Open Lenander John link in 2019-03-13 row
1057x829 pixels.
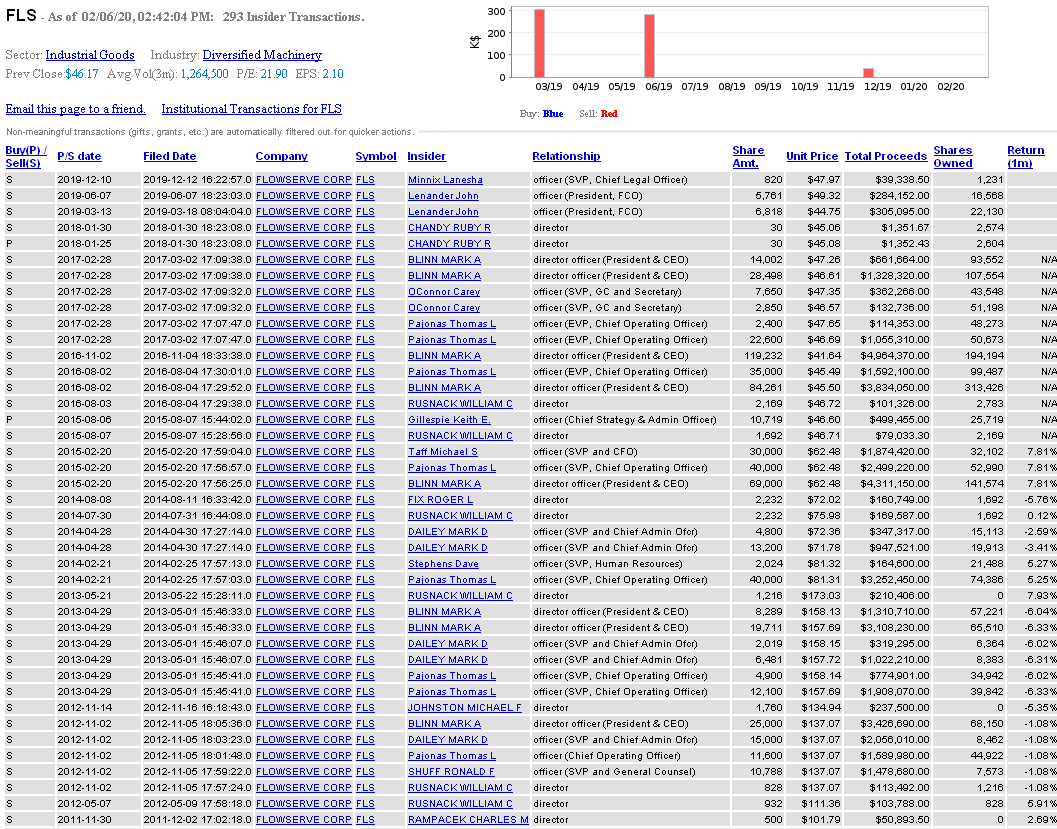tap(444, 212)
